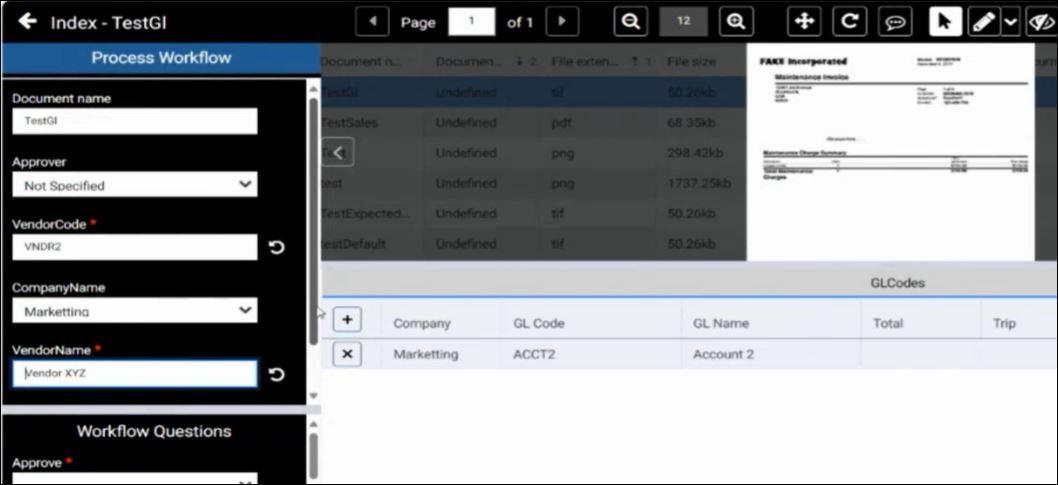Sort by the GL Code column header
This screenshot has height=485, width=1058.
click(x=539, y=323)
